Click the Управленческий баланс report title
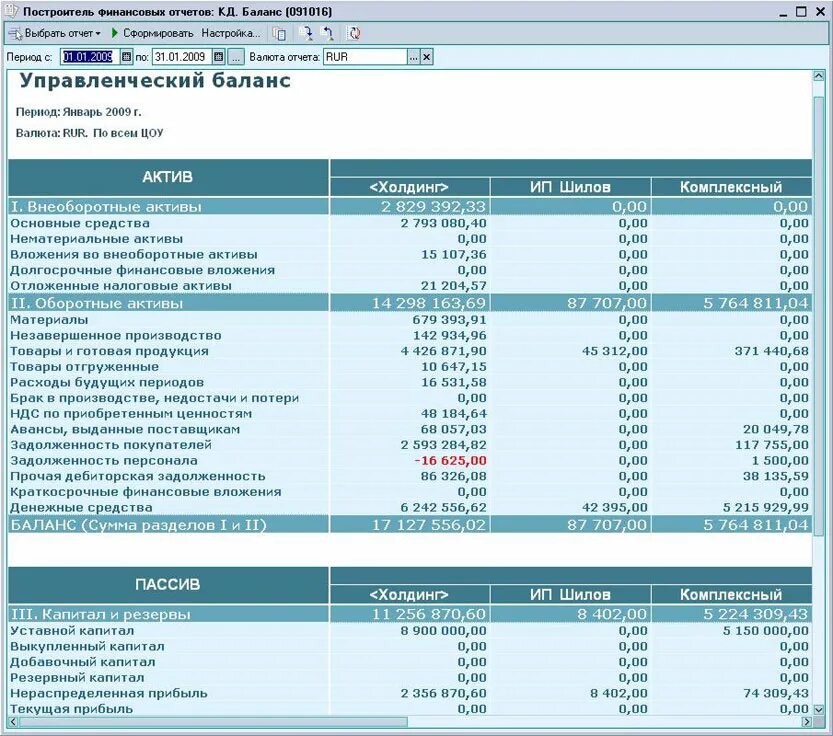 click(155, 81)
